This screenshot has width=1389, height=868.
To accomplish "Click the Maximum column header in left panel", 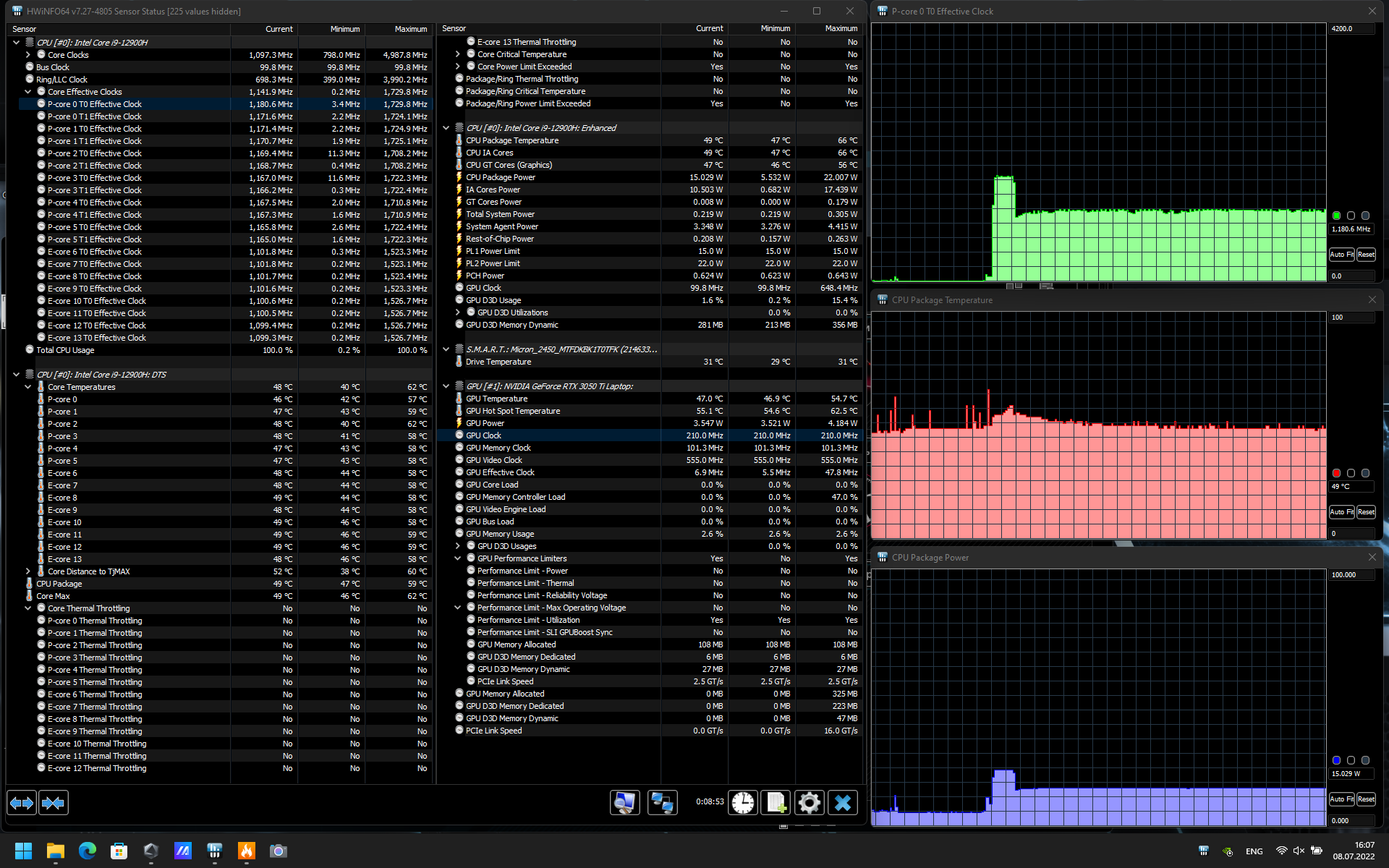I will [x=410, y=29].
